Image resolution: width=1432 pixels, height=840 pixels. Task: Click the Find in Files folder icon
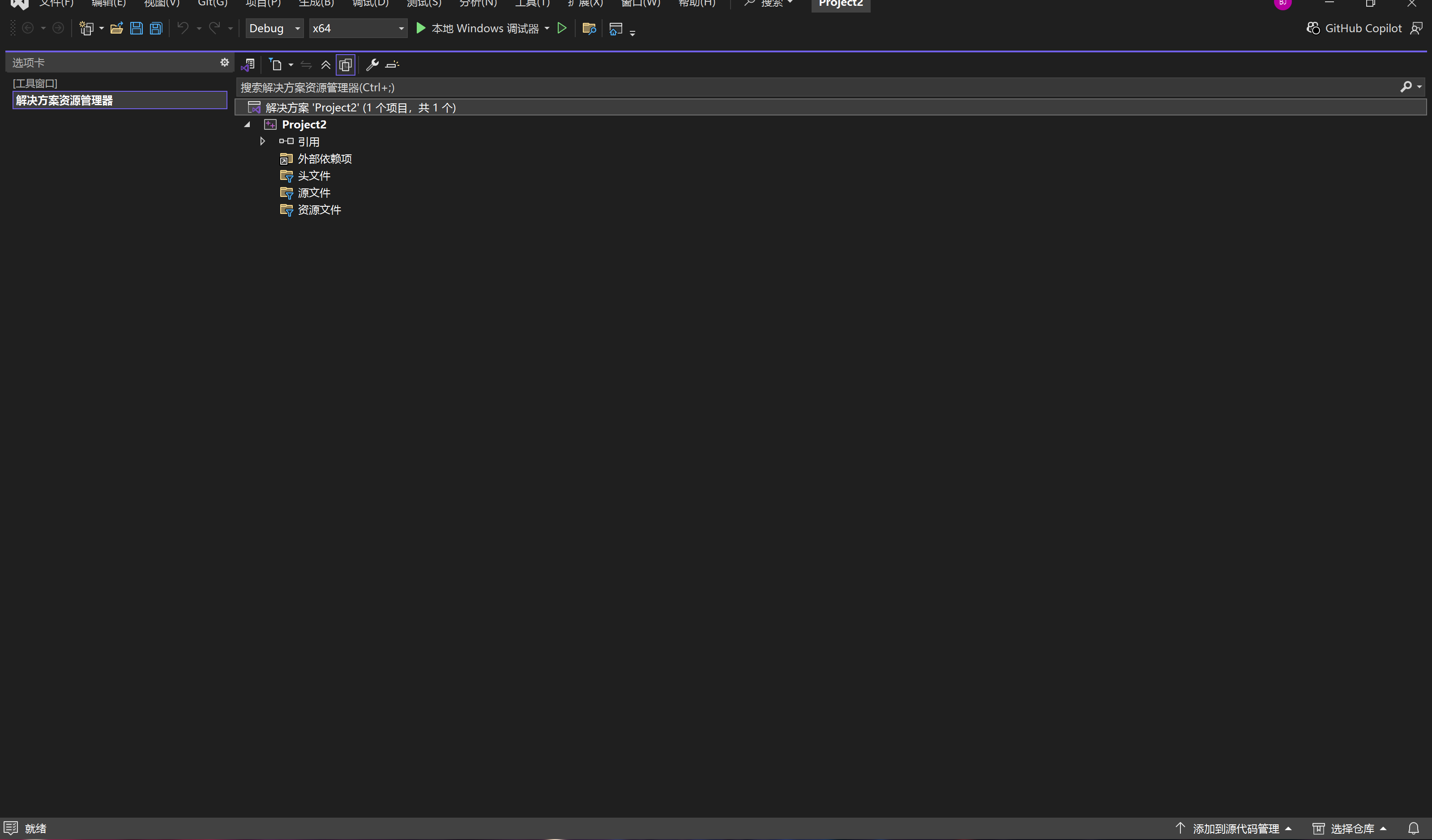(x=589, y=28)
